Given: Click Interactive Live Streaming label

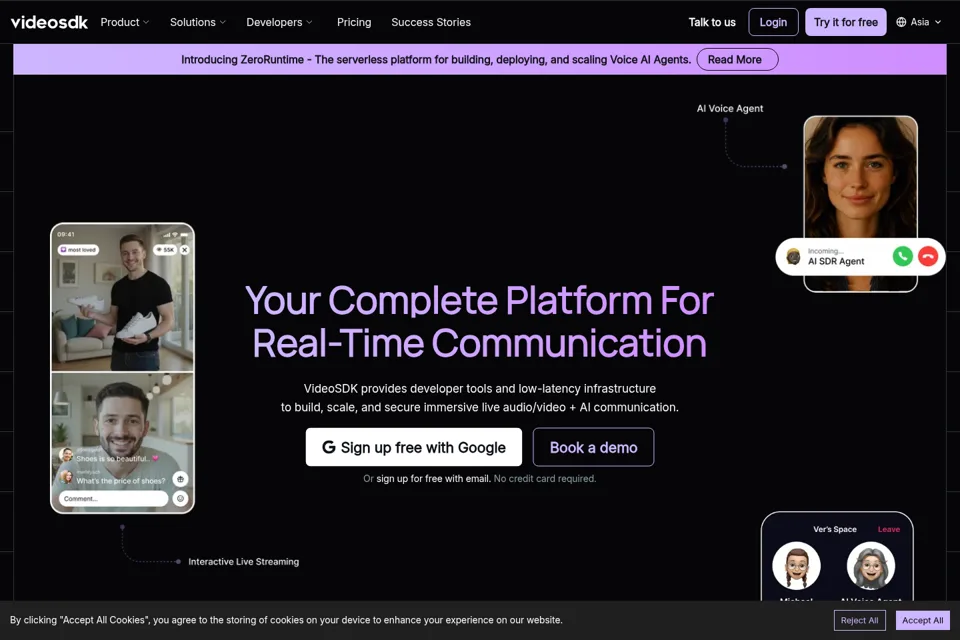Looking at the screenshot, I should (x=244, y=562).
